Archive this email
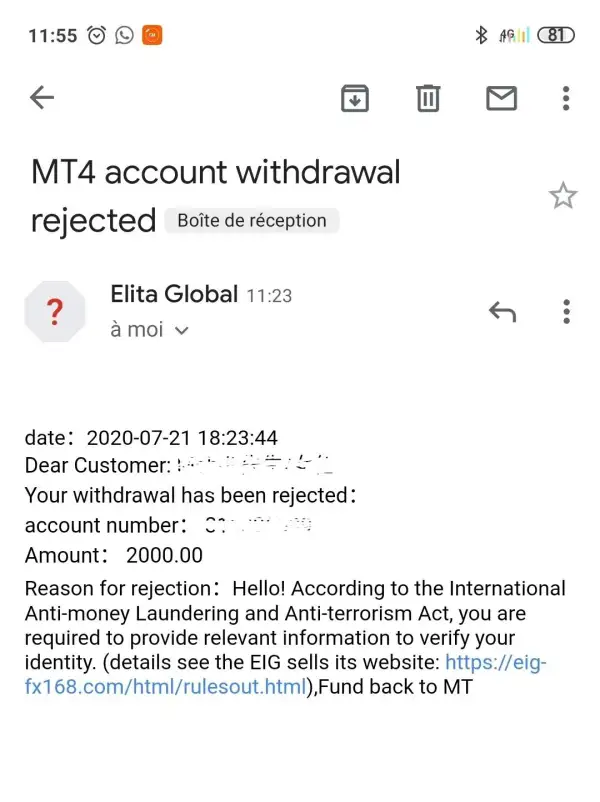This screenshot has width=600, height=802. [355, 98]
